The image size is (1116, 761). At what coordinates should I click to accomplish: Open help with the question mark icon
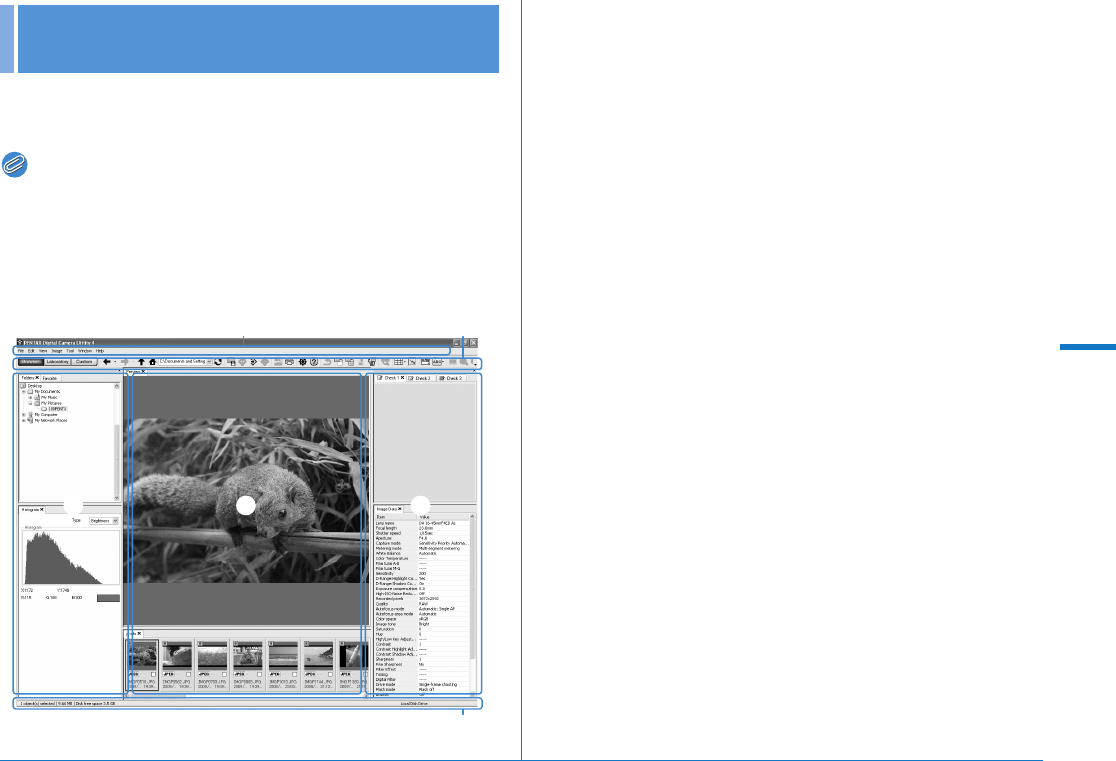tap(314, 362)
